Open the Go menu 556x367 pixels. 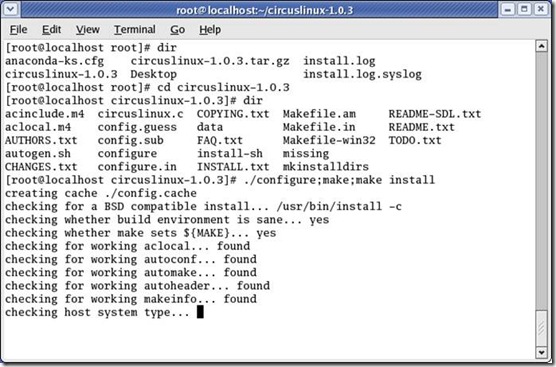(x=177, y=29)
